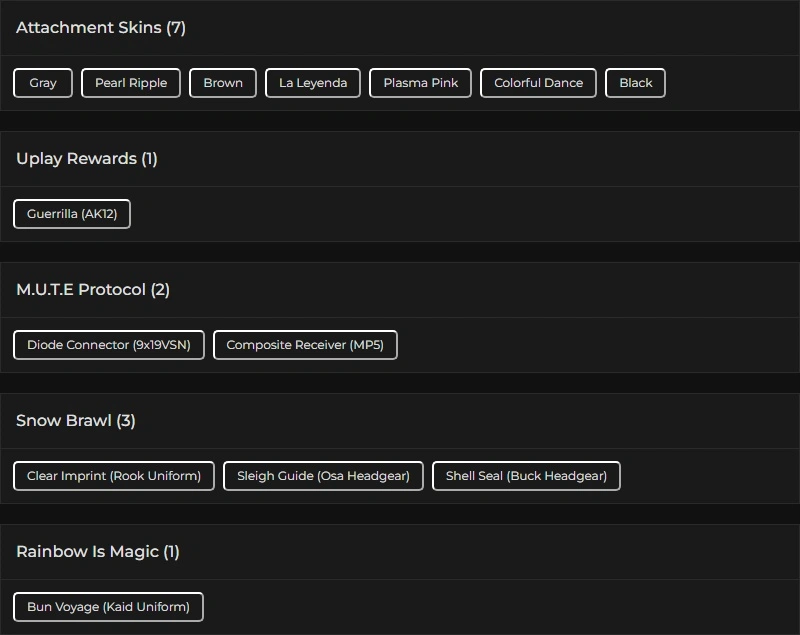Click Clear Imprint (Rook Uniform) tag

click(114, 476)
